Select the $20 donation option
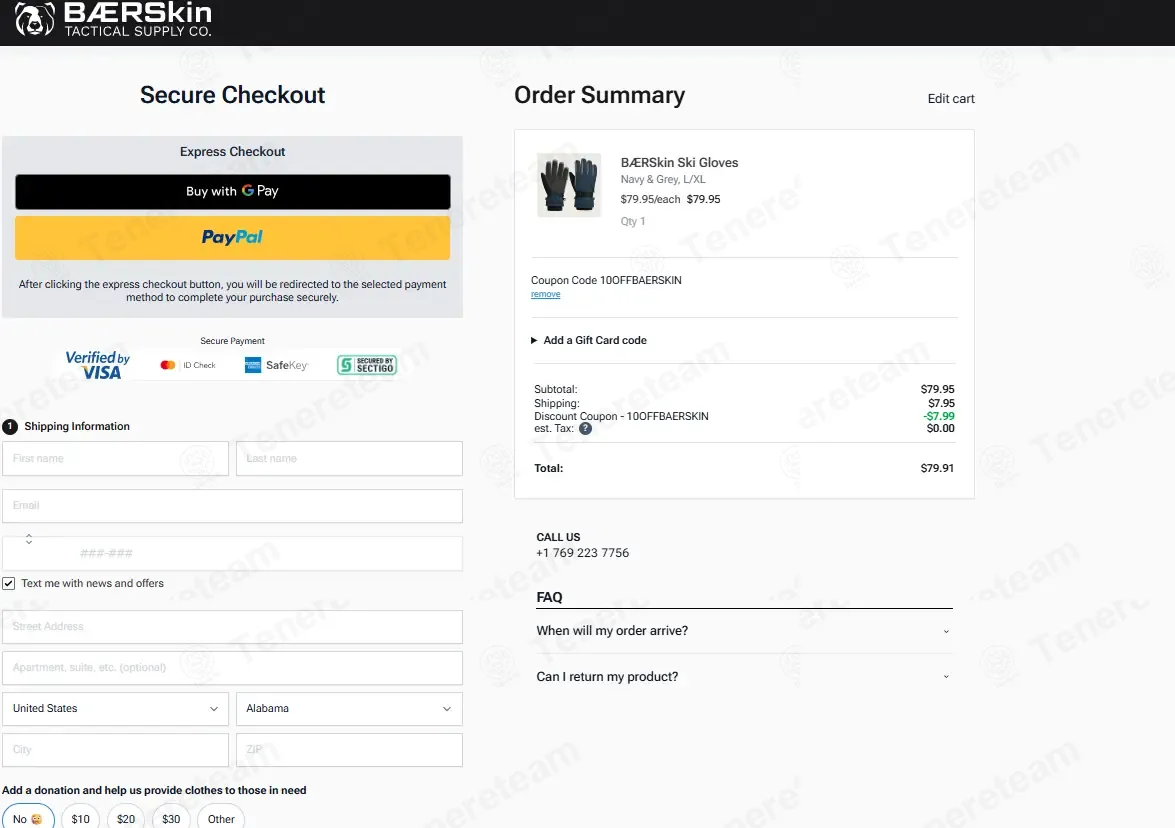 pos(126,818)
